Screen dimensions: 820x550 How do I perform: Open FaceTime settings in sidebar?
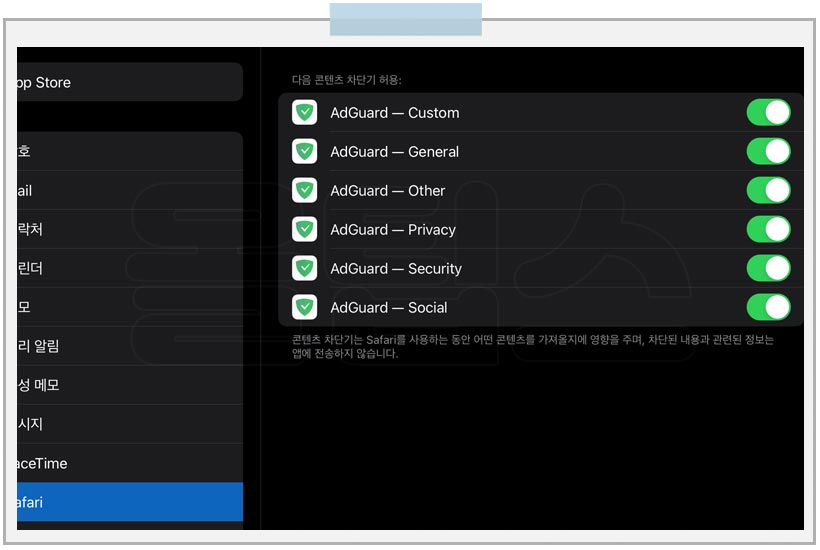[x=130, y=463]
